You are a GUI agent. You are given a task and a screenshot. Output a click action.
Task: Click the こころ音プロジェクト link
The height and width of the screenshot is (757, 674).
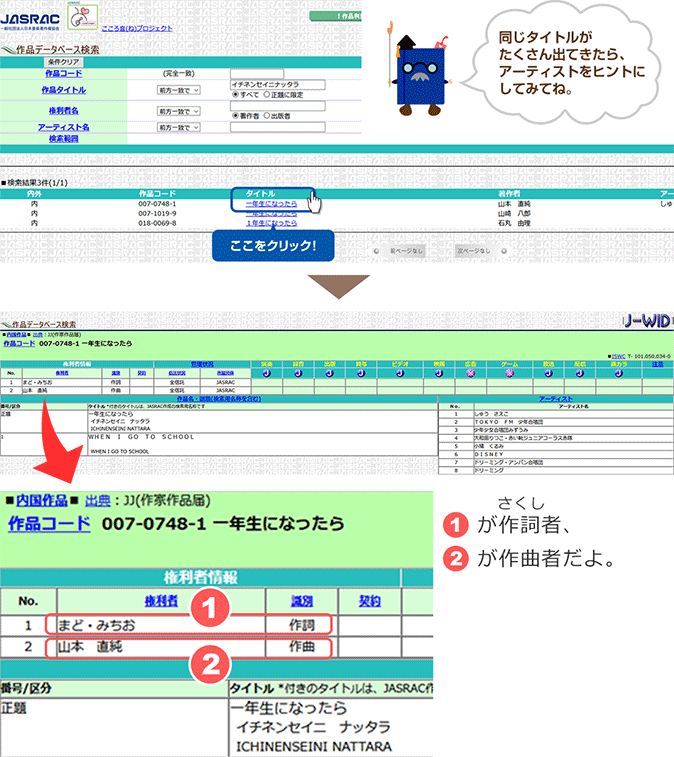135,29
